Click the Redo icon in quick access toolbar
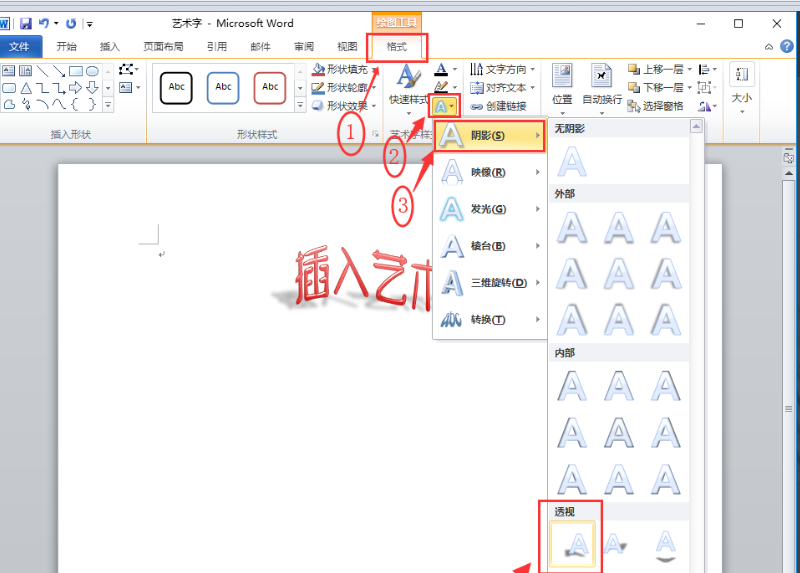The width and height of the screenshot is (800, 573). tap(71, 23)
